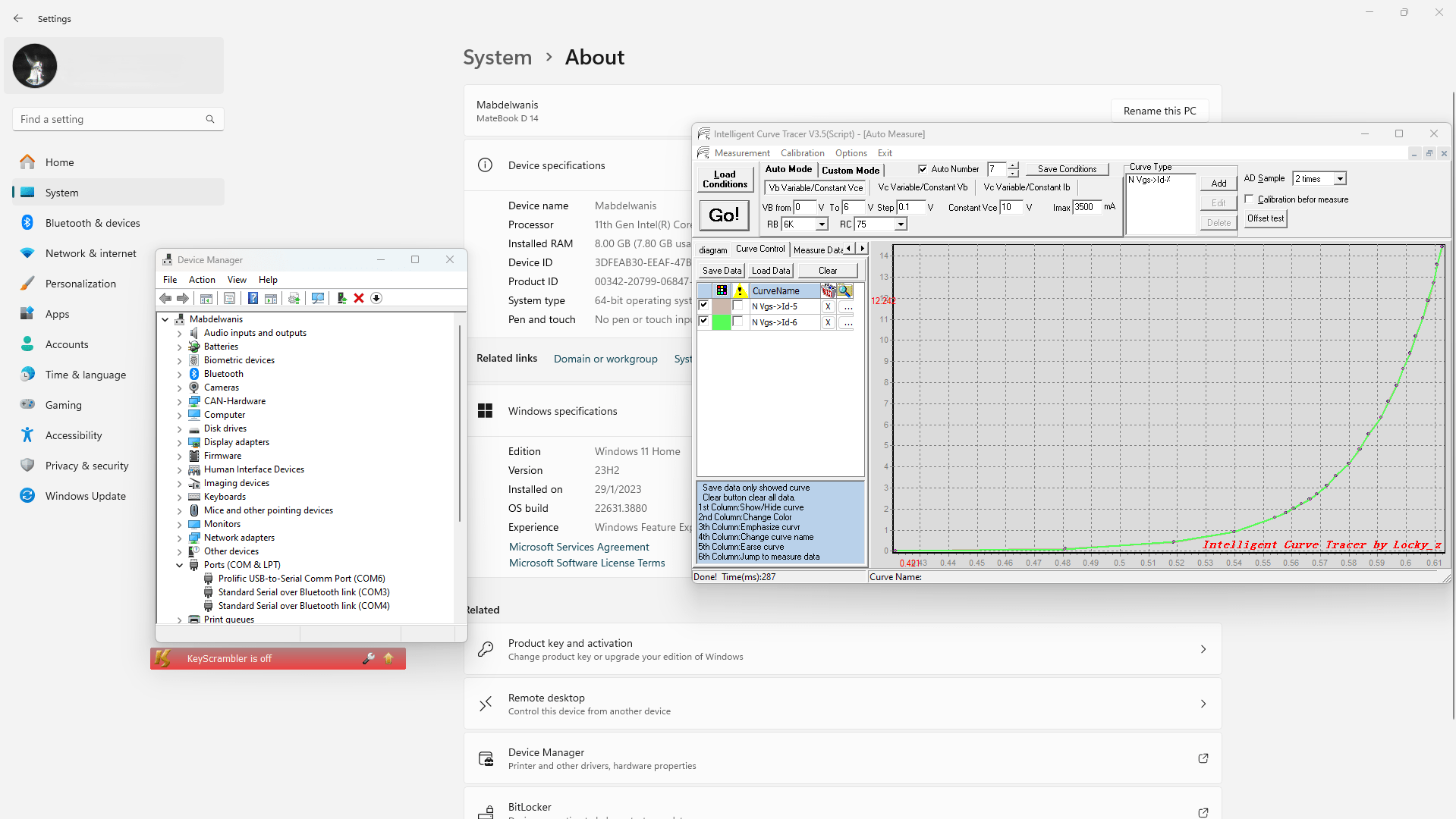Click the Save Conditions button

coord(1067,169)
